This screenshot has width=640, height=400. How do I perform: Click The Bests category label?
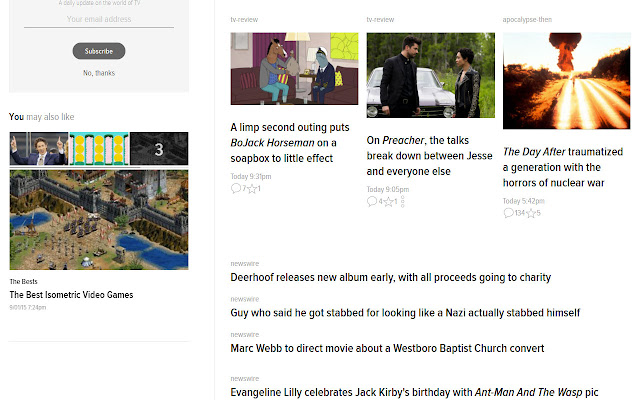pyautogui.click(x=23, y=282)
